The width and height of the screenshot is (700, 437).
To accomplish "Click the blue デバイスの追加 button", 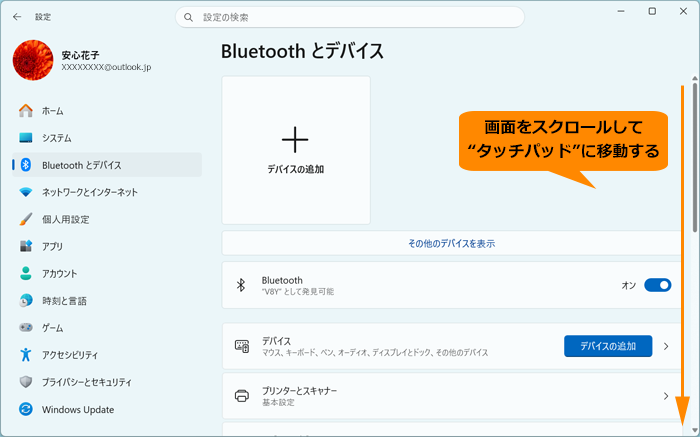I will [608, 346].
